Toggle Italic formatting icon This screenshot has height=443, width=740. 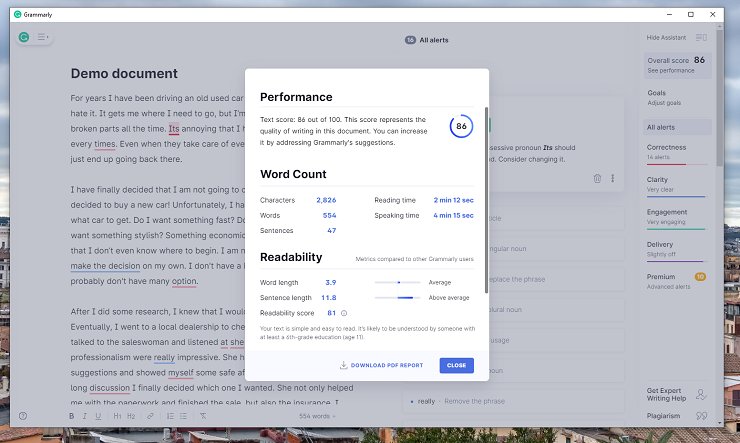pos(84,416)
